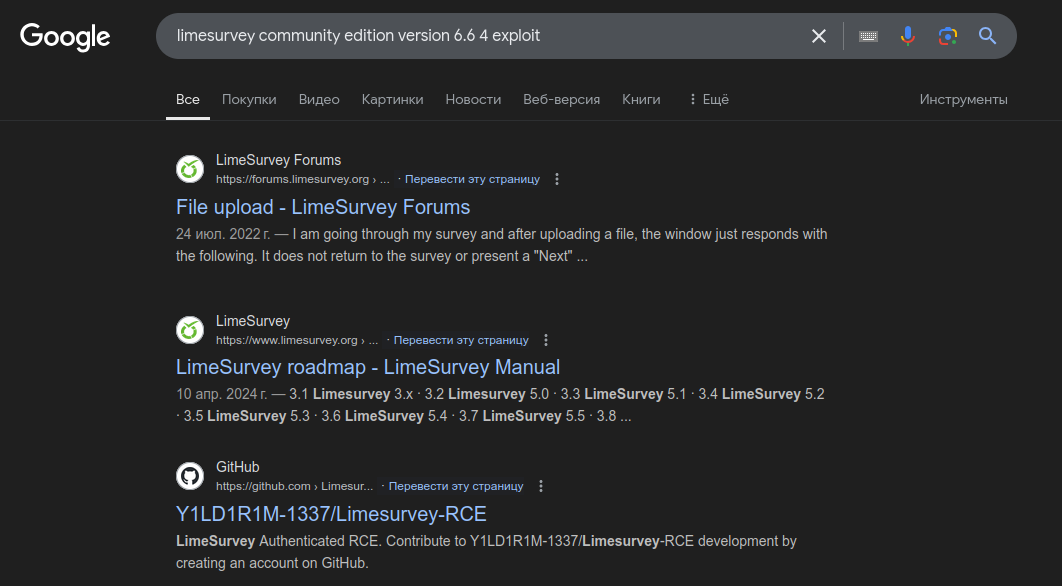
Task: Submit search with the magnifying glass icon
Action: pos(987,36)
